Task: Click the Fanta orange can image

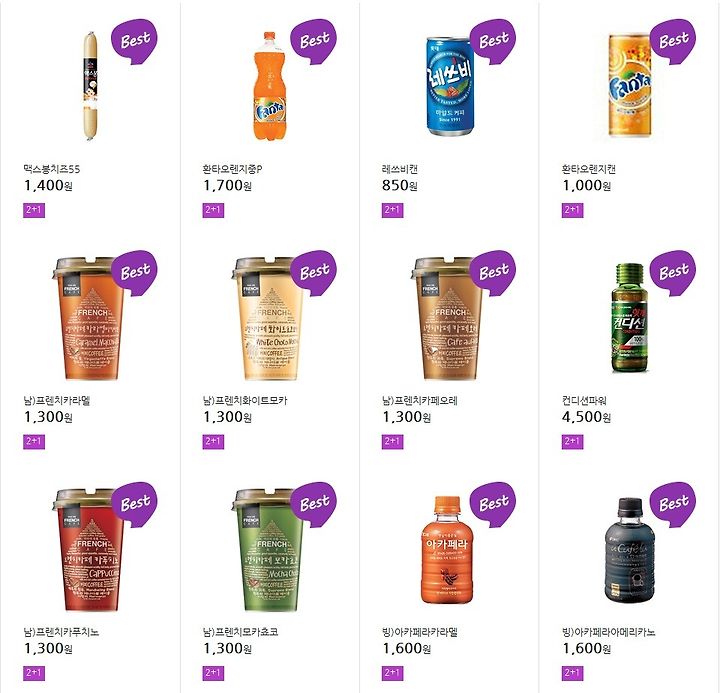Action: click(x=630, y=86)
